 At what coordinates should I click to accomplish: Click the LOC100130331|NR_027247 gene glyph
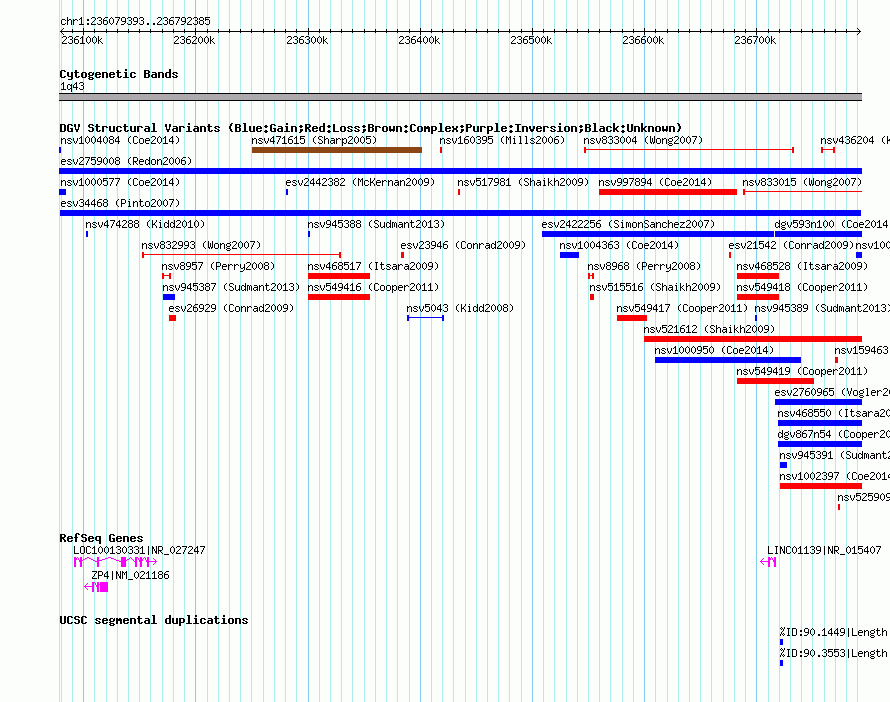click(115, 562)
